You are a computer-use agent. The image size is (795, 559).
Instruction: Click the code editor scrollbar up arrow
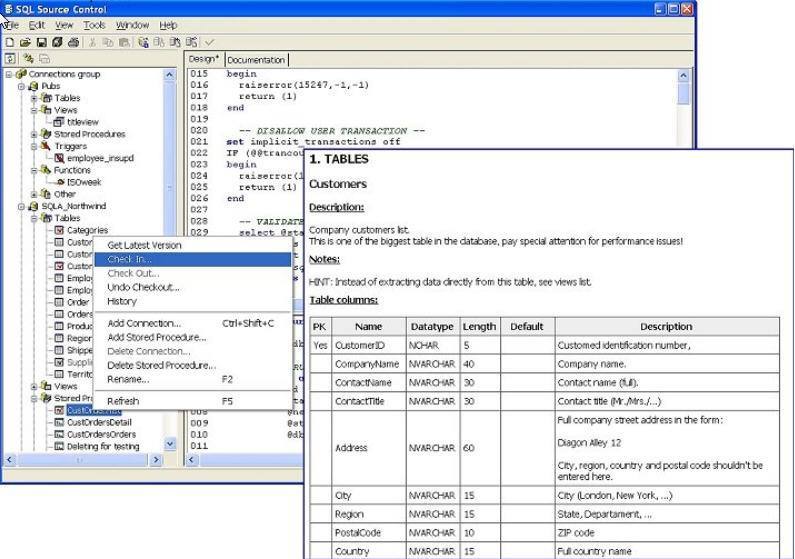click(684, 75)
